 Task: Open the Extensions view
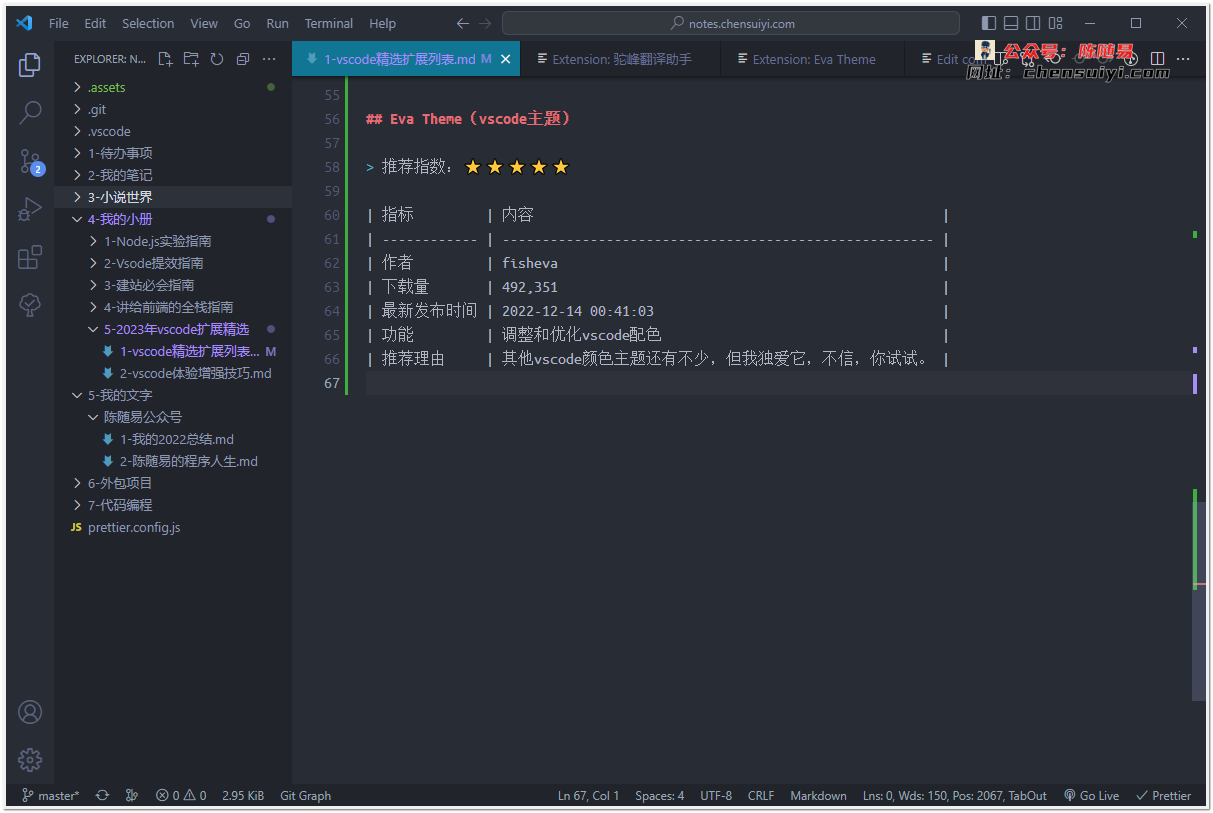click(x=29, y=257)
